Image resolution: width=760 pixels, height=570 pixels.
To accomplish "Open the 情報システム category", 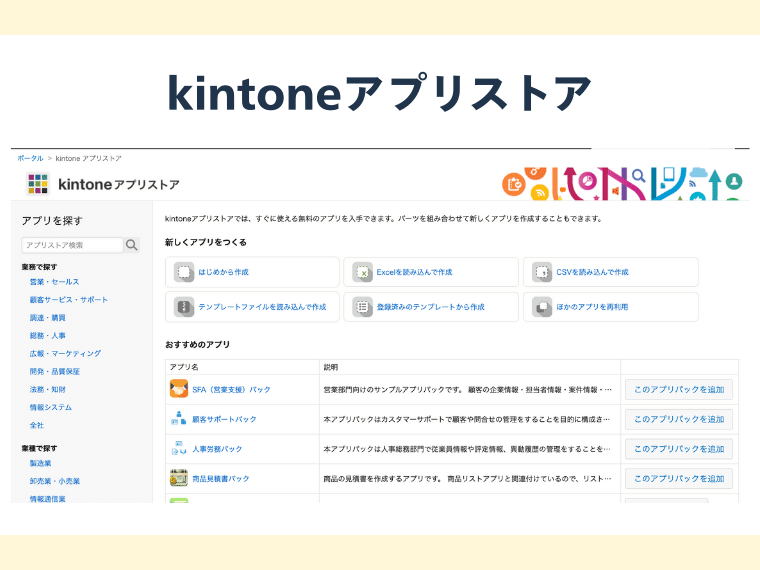I will coord(50,407).
